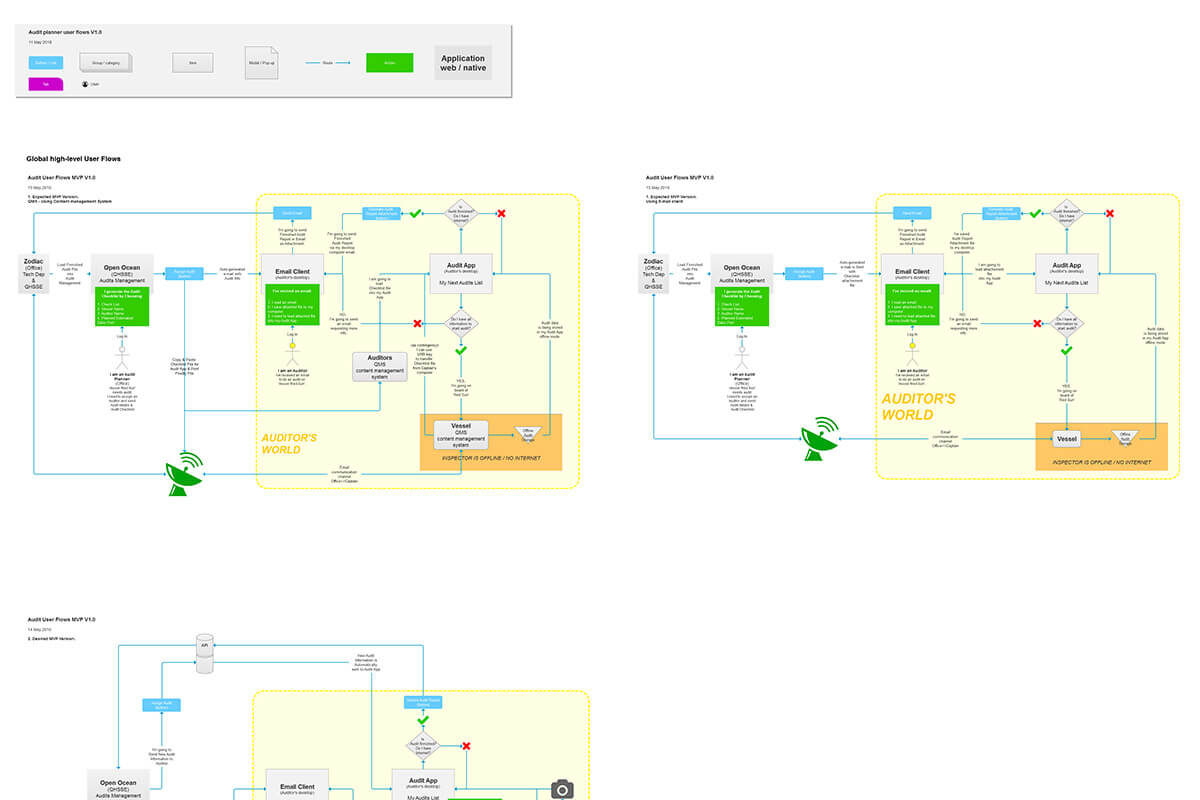Click 'INSPECTOR IS OFFLINE / NO INTERNET' in QMS diagram
This screenshot has width=1200, height=800.
pyautogui.click(x=491, y=457)
